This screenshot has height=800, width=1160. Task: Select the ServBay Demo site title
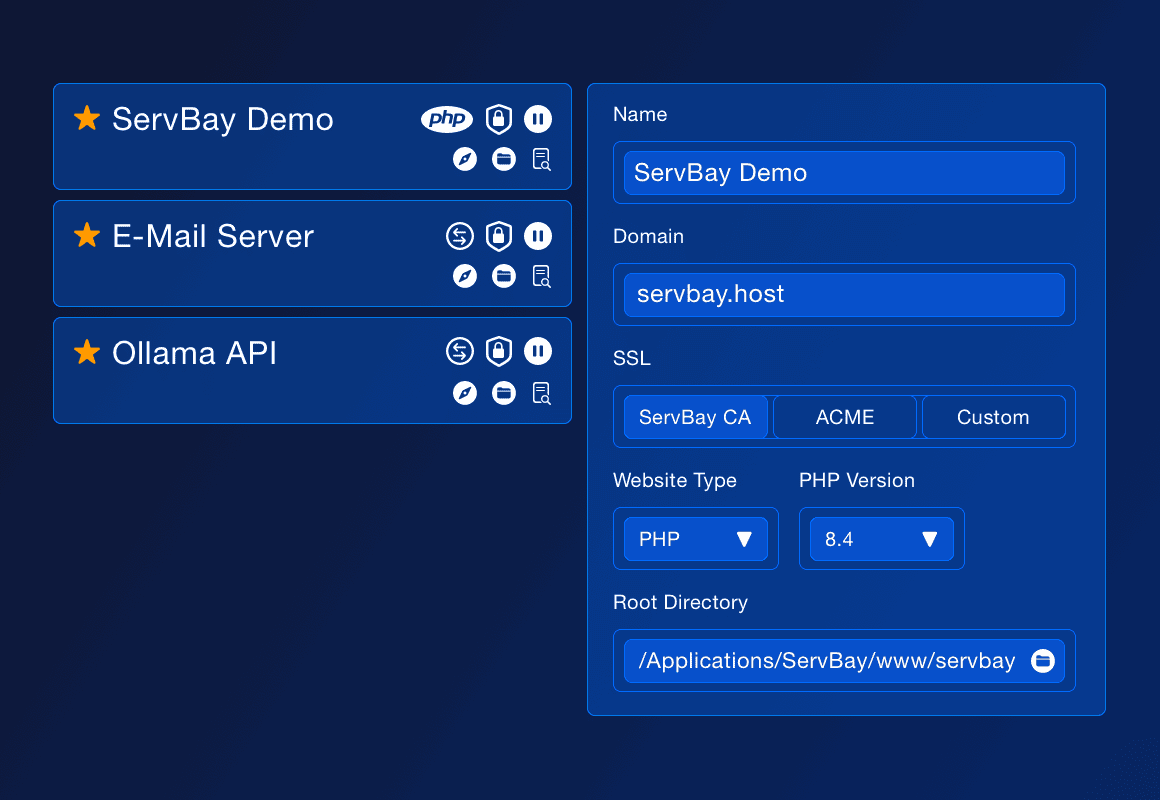coord(223,120)
